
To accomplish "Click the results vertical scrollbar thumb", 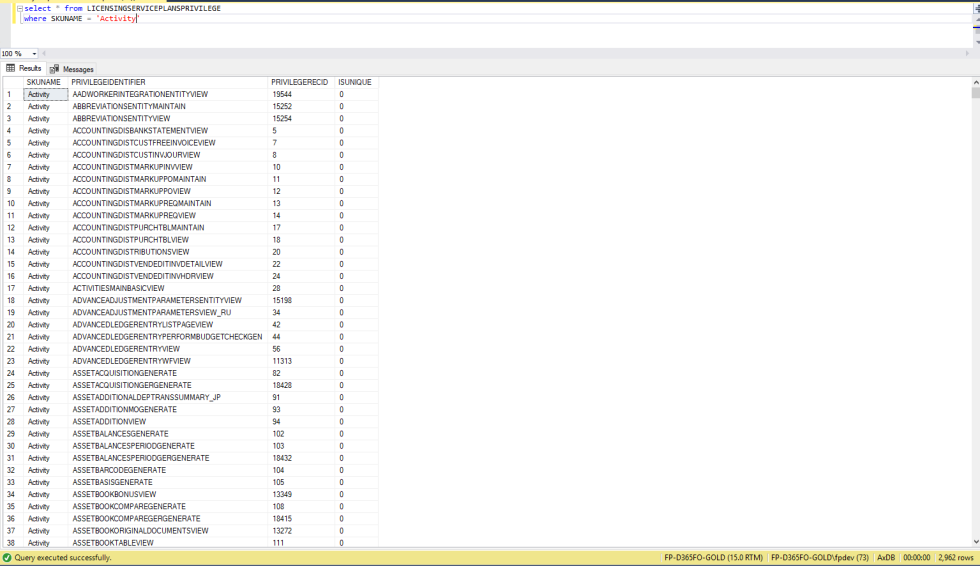I will point(975,93).
